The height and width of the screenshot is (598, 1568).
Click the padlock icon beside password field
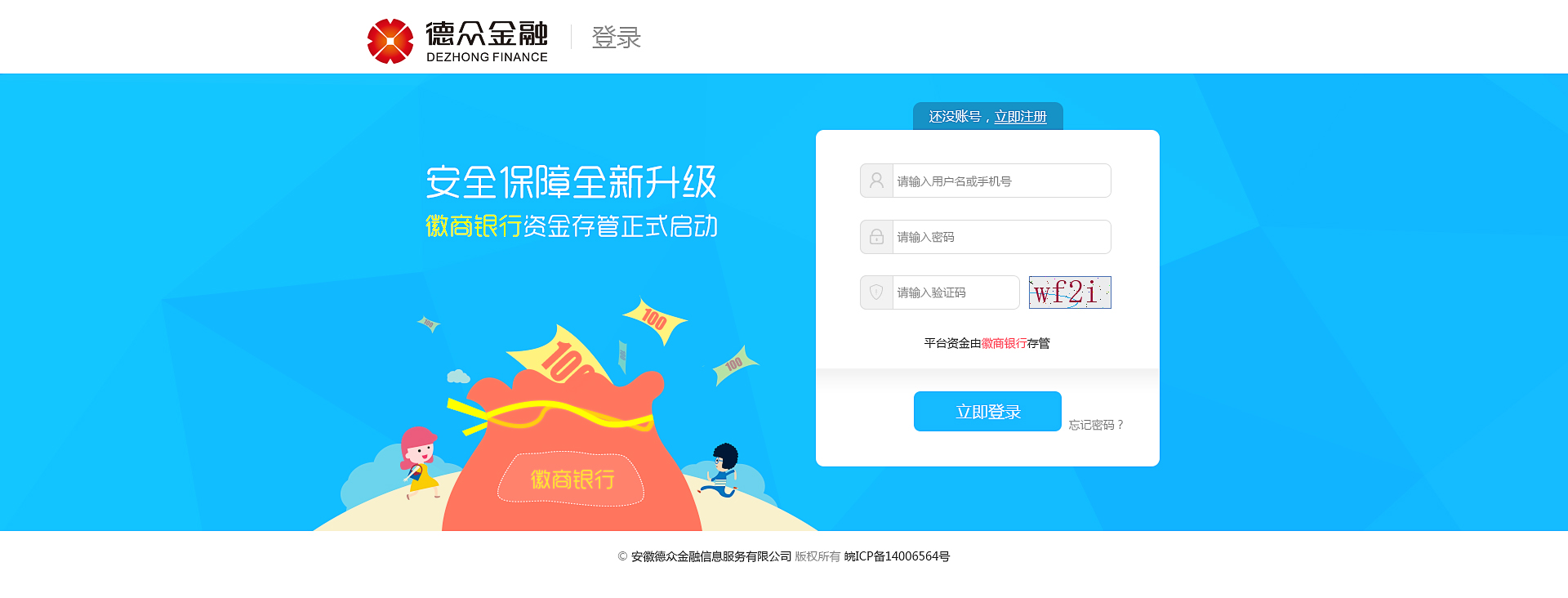pyautogui.click(x=876, y=237)
